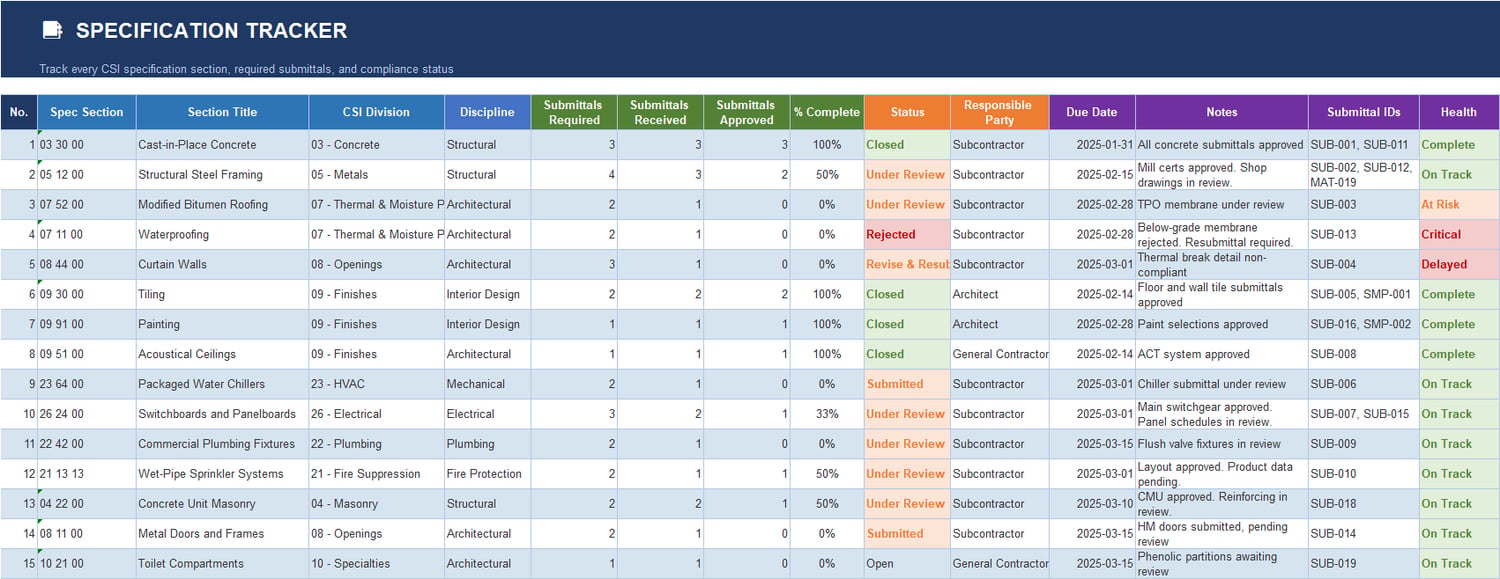Click spec section 26 24 00 cell
Screen dimensions: 1500x579
tap(87, 414)
